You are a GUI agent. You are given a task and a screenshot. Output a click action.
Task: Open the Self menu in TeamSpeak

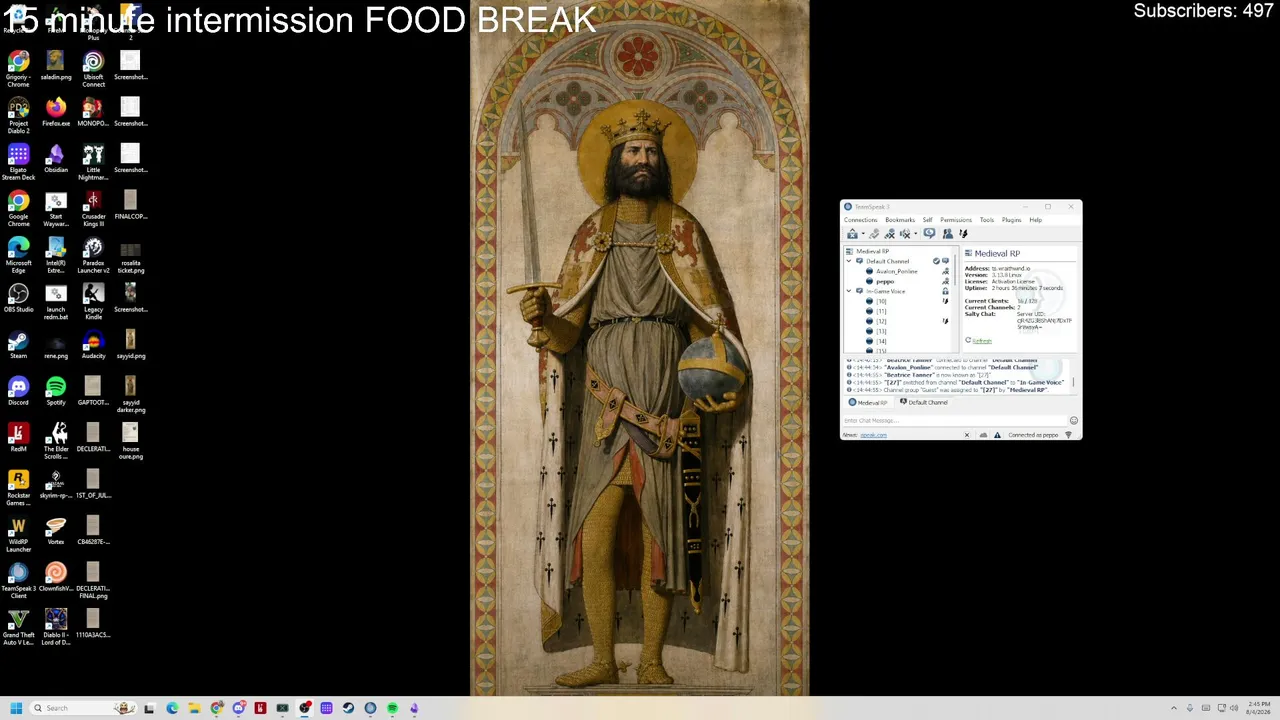(x=927, y=220)
